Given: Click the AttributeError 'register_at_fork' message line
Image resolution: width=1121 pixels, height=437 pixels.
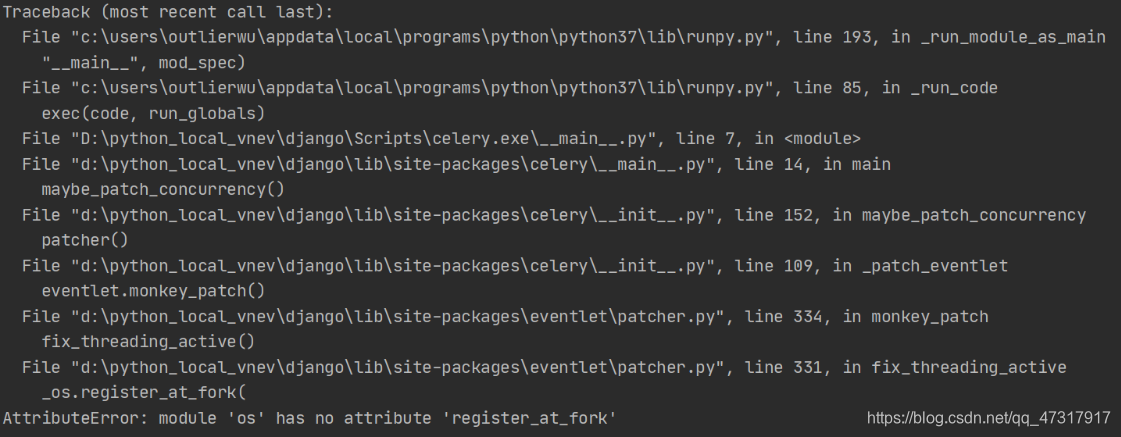Looking at the screenshot, I should pos(310,418).
